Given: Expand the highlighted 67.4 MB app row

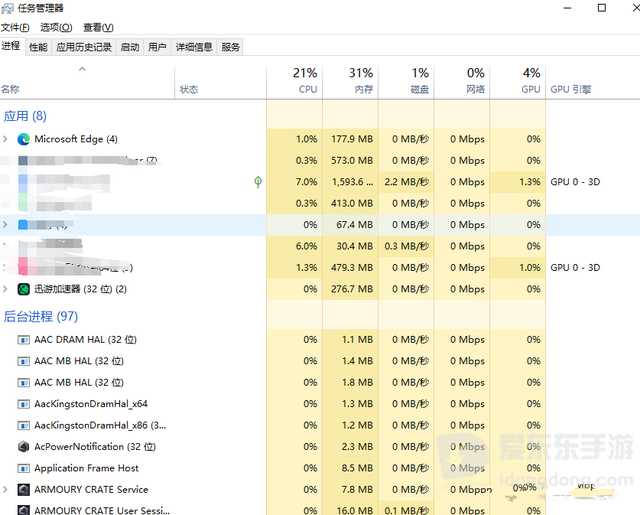Looking at the screenshot, I should [5, 225].
